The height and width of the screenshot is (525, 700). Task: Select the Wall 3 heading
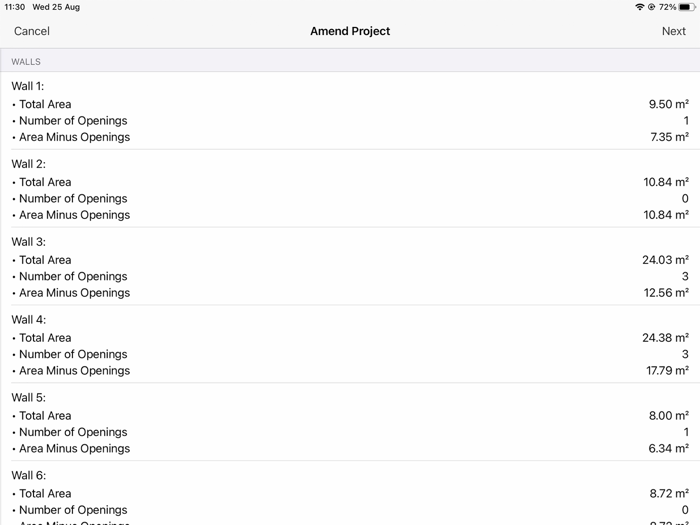click(29, 242)
